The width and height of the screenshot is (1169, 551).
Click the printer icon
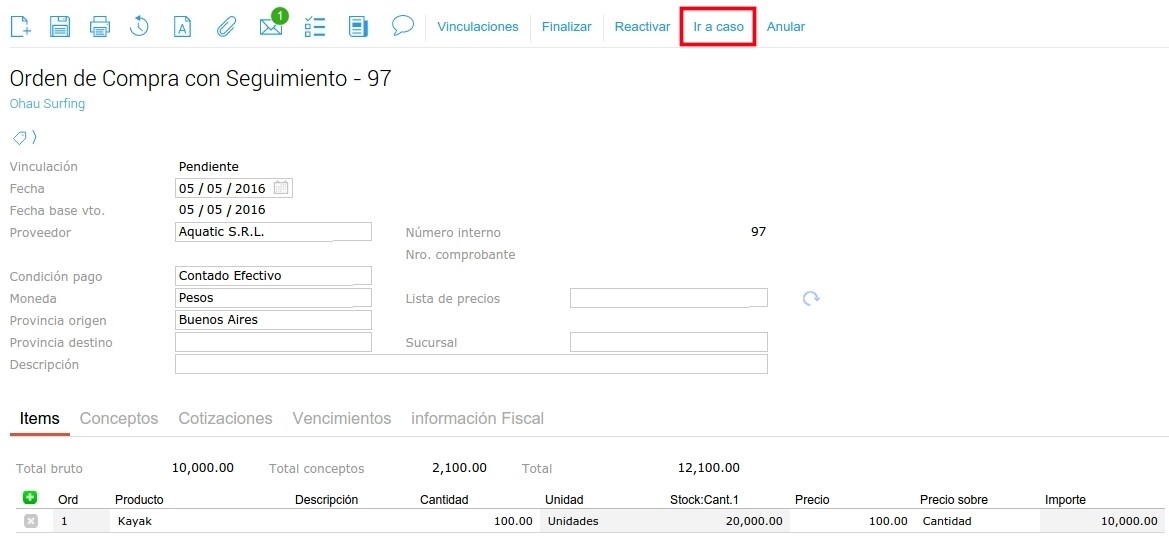[x=100, y=27]
